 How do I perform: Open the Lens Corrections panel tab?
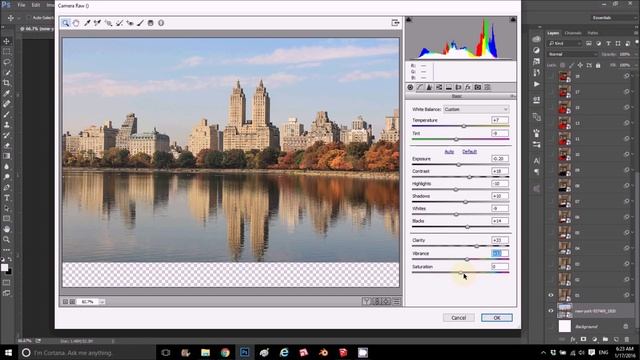tap(458, 87)
